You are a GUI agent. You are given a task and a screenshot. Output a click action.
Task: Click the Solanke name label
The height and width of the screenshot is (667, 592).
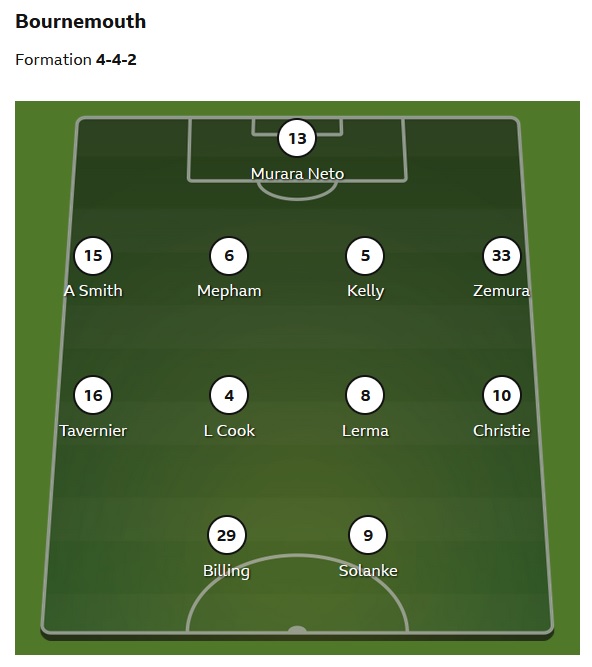[x=368, y=570]
